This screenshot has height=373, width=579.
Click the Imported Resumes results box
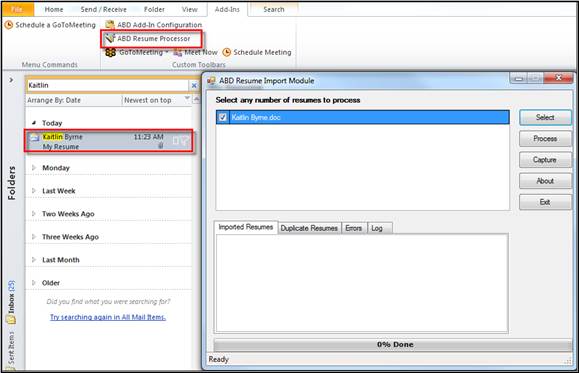pyautogui.click(x=362, y=284)
